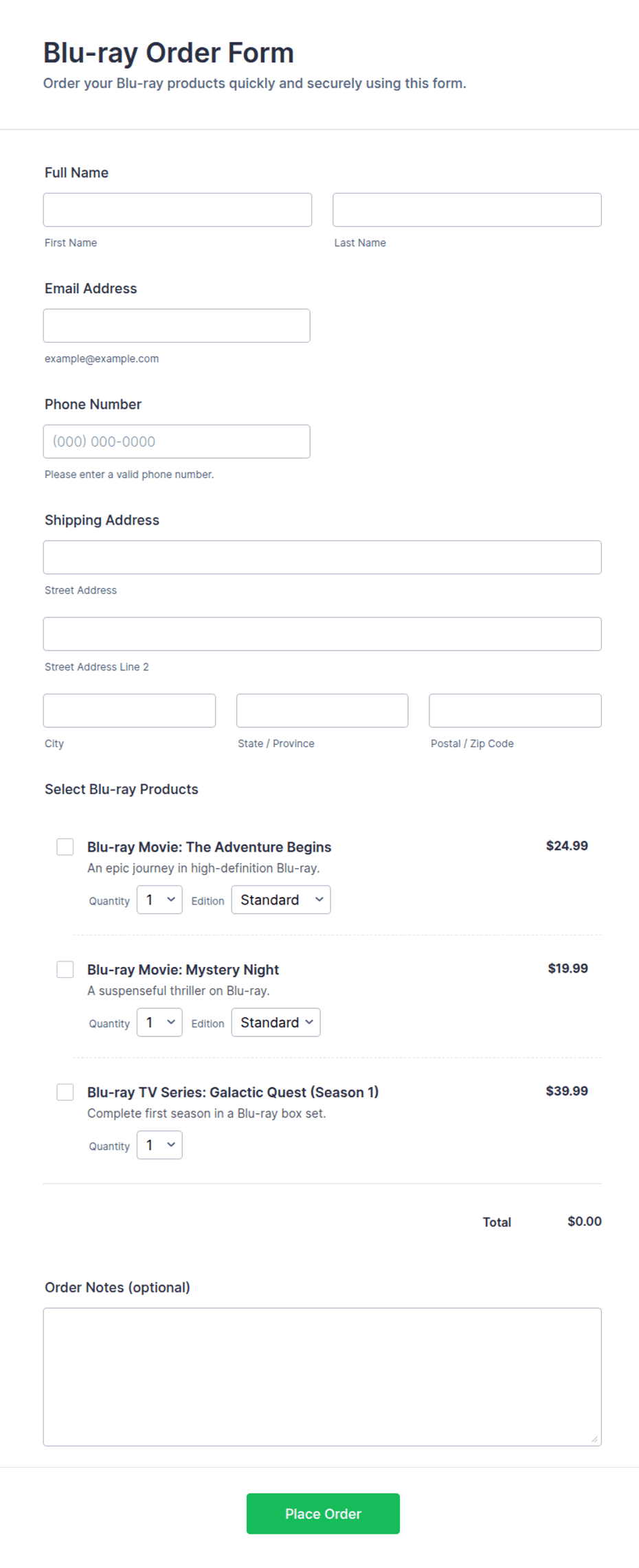The image size is (639, 1568).
Task: Open Quantity dropdown for The Adventure Begins
Action: (159, 900)
